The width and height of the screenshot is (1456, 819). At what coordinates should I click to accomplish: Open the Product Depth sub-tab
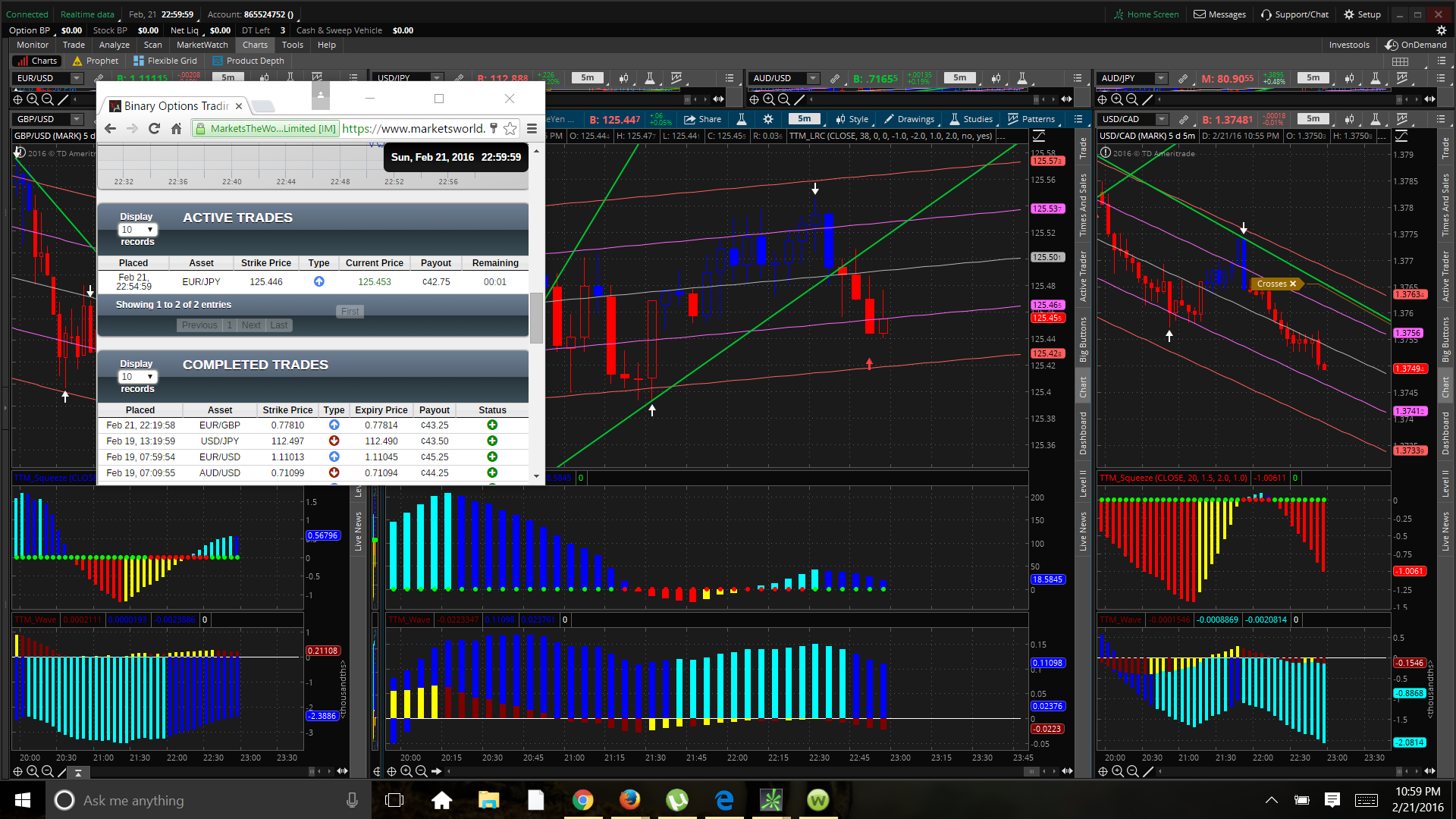tap(249, 61)
